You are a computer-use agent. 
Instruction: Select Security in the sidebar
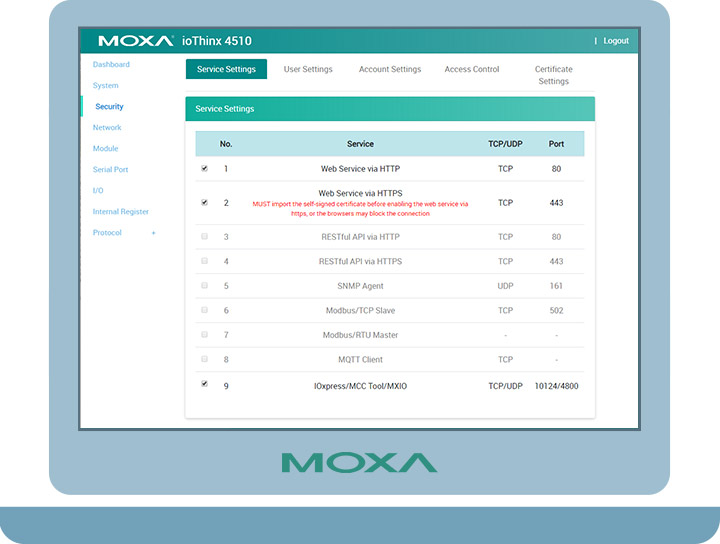click(x=109, y=107)
